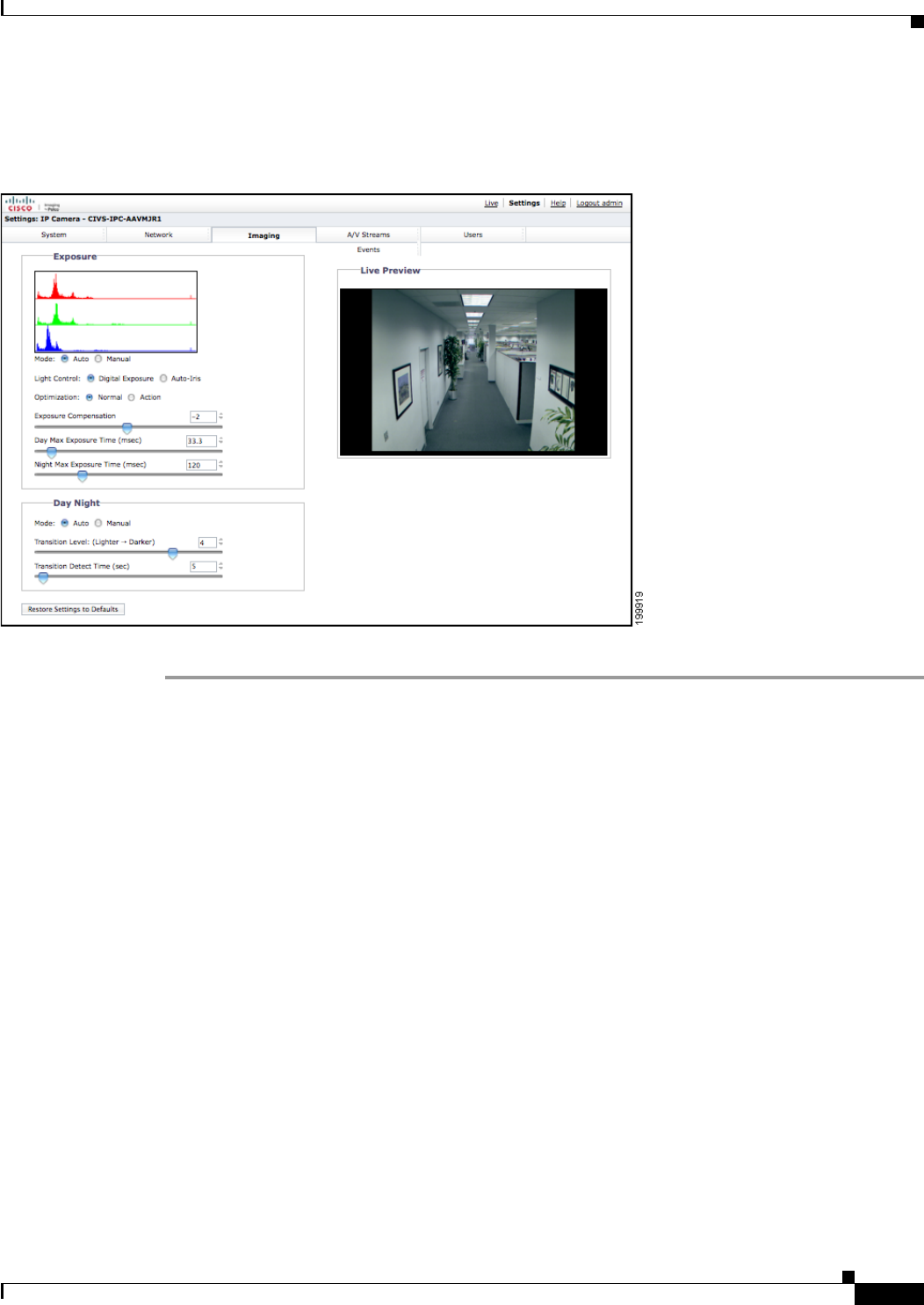Click the Transition Detect Time stepper arrows
The height and width of the screenshot is (1305, 924).
click(221, 567)
